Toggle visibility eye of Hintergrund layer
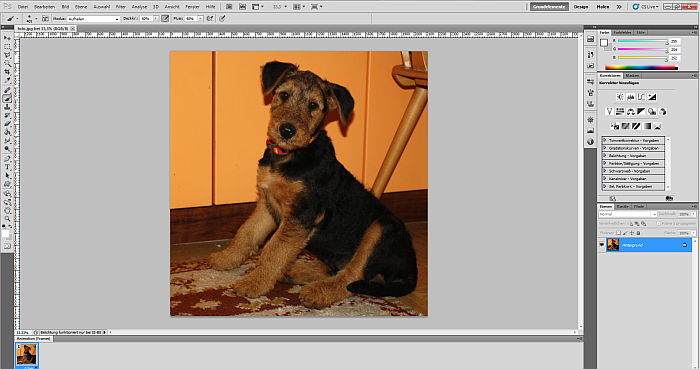Viewport: 700px width, 369px height. tap(602, 245)
